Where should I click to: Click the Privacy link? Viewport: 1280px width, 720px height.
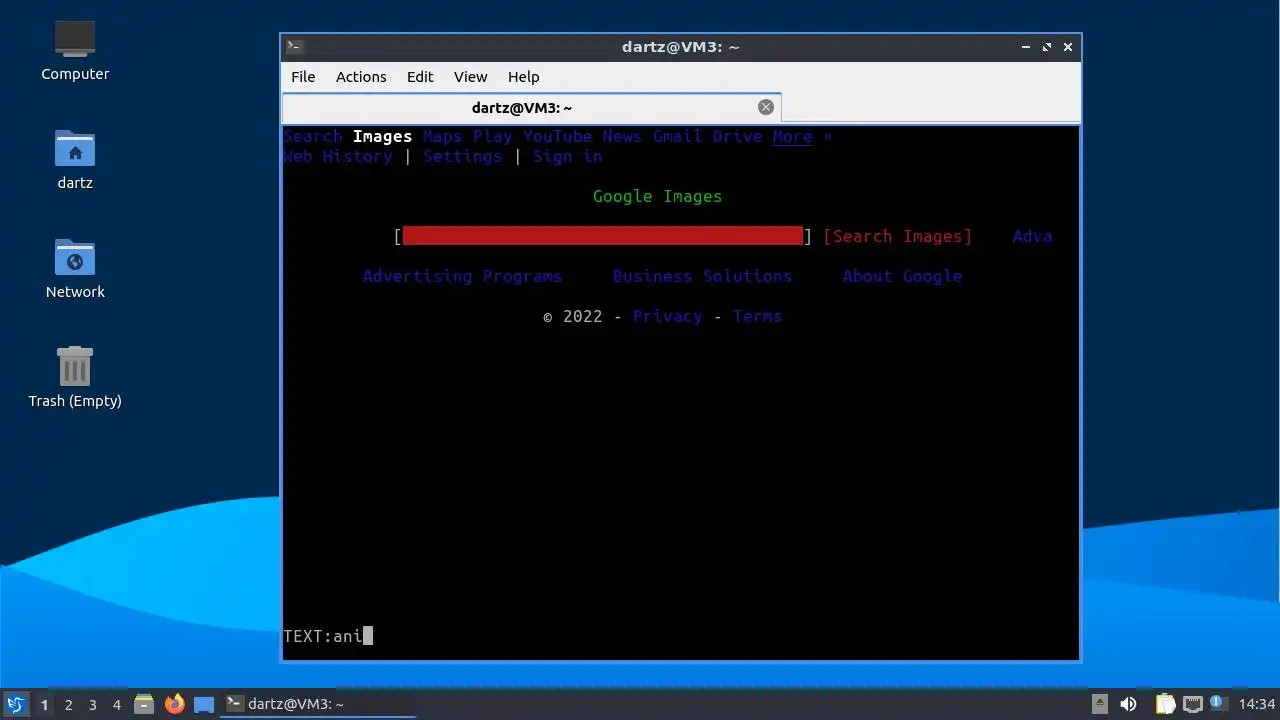click(x=667, y=316)
